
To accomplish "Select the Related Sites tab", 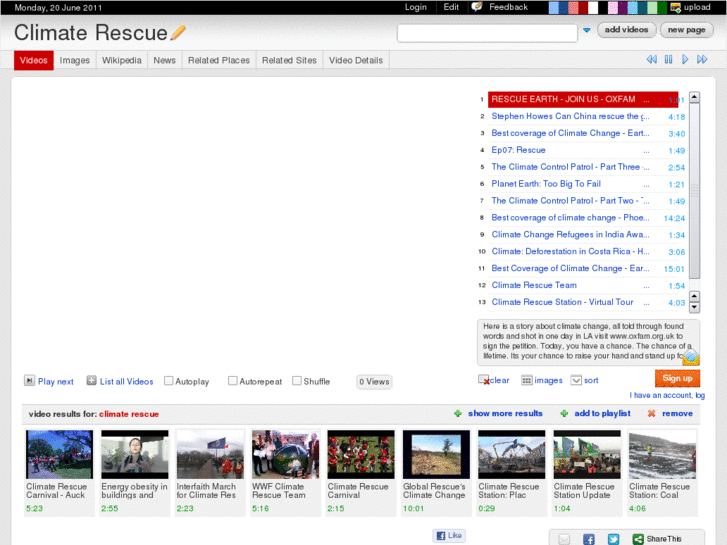I will pyautogui.click(x=289, y=60).
